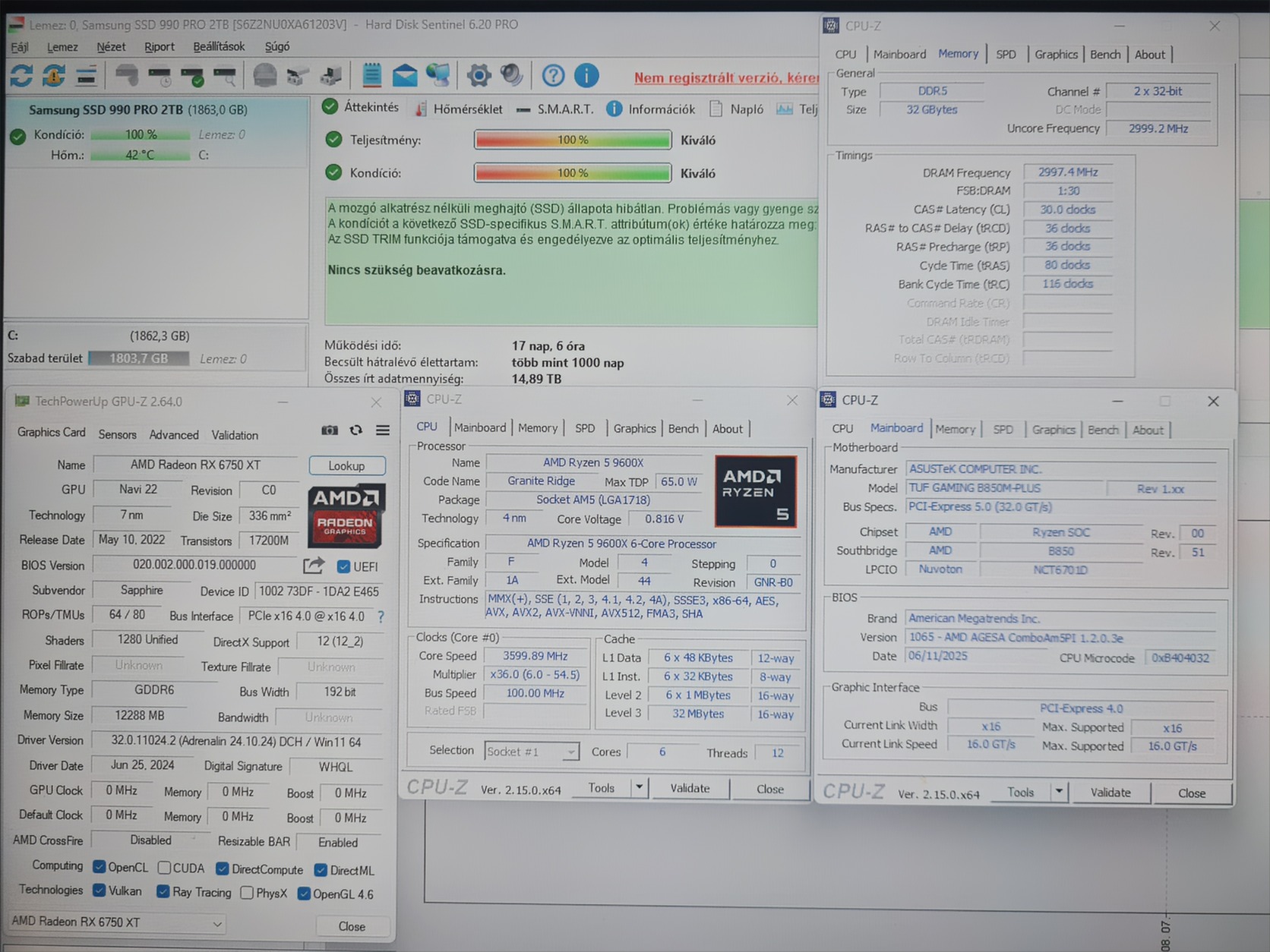This screenshot has width=1270, height=952.
Task: Click Validate in the CPU-Z processor window
Action: (x=690, y=789)
